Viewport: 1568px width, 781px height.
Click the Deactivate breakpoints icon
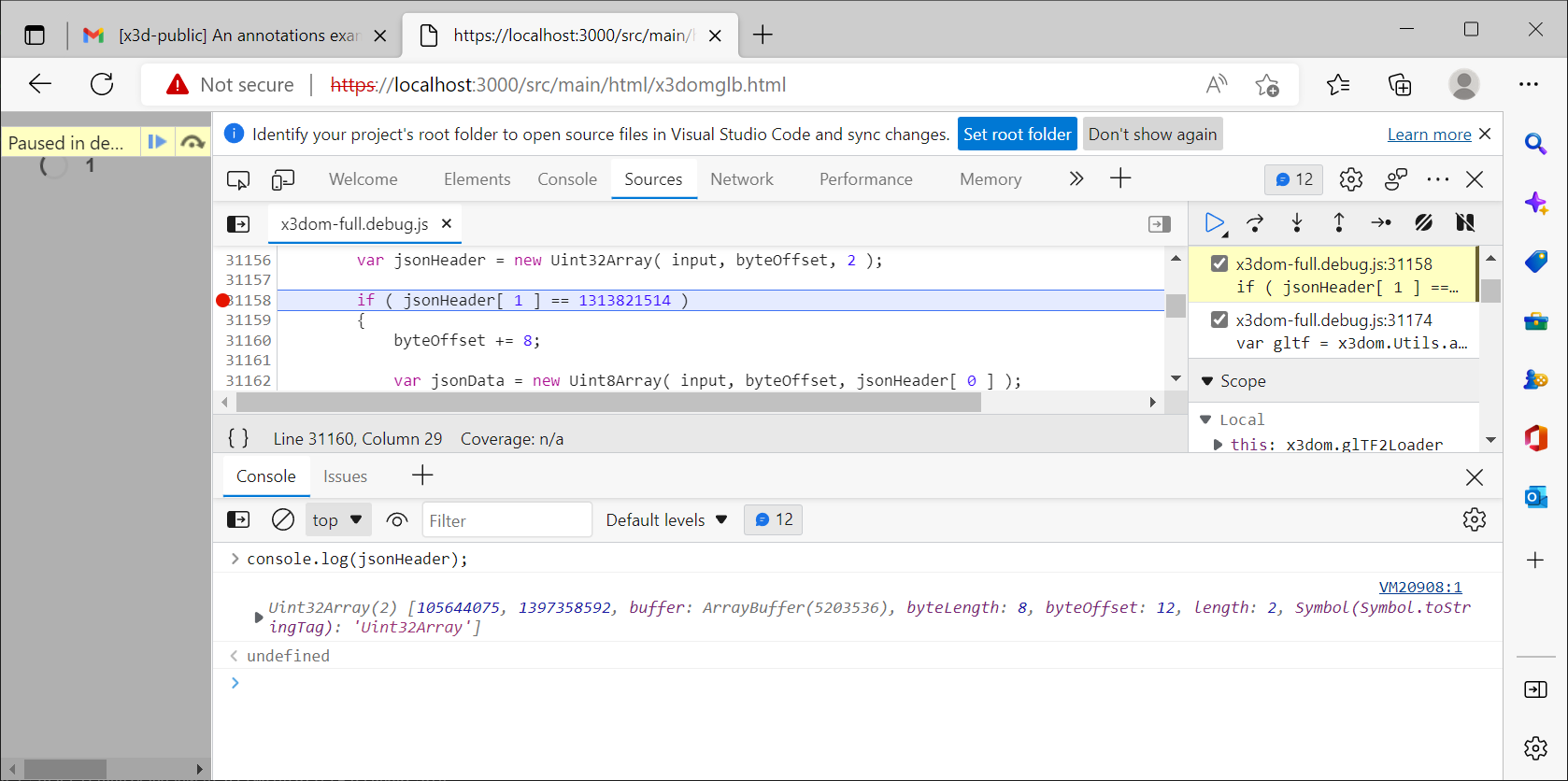click(x=1423, y=222)
